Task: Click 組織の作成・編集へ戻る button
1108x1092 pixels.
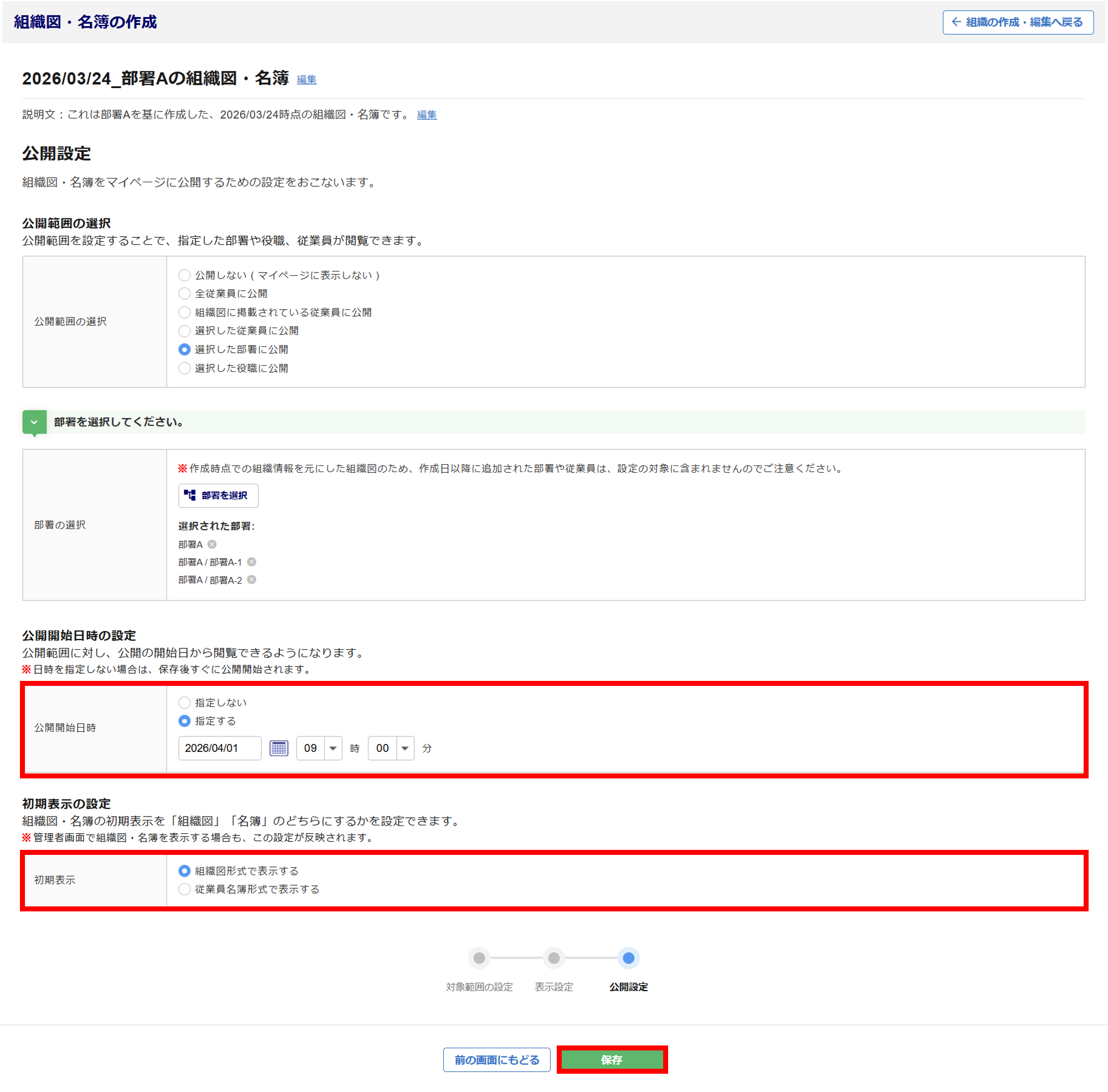Action: [1018, 22]
